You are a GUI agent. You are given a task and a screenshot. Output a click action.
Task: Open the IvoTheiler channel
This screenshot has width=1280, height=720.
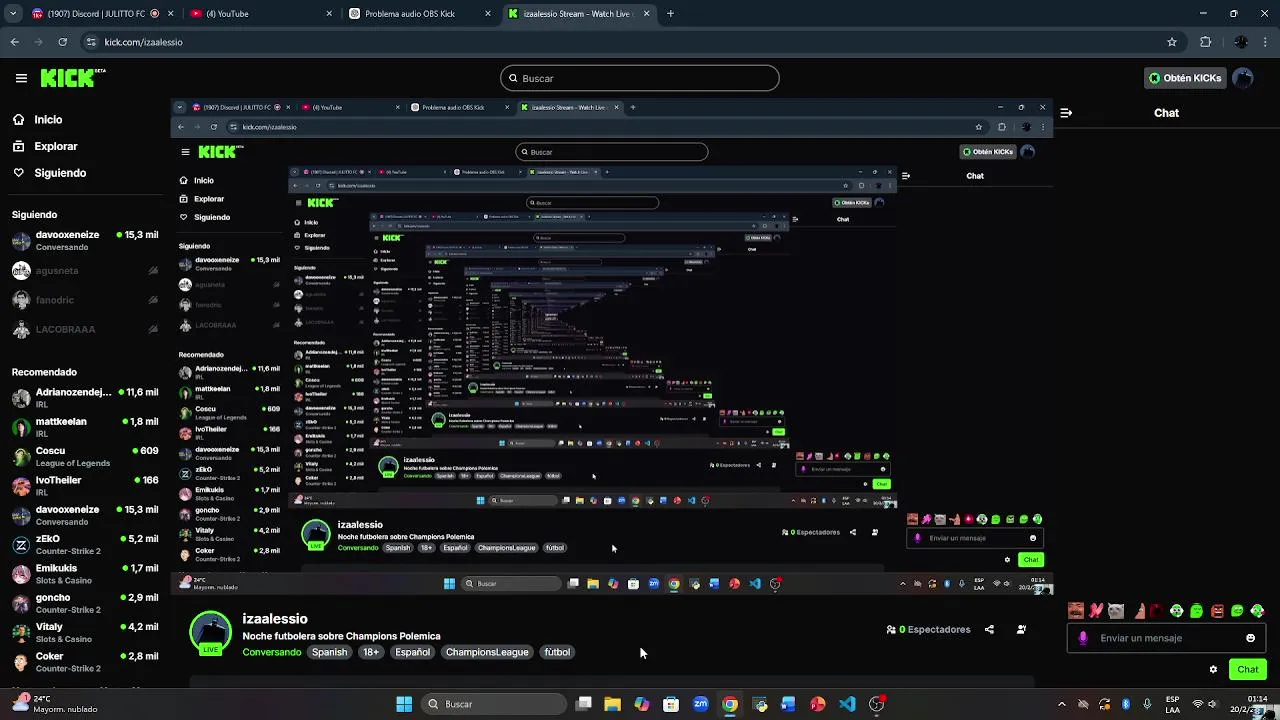85,486
